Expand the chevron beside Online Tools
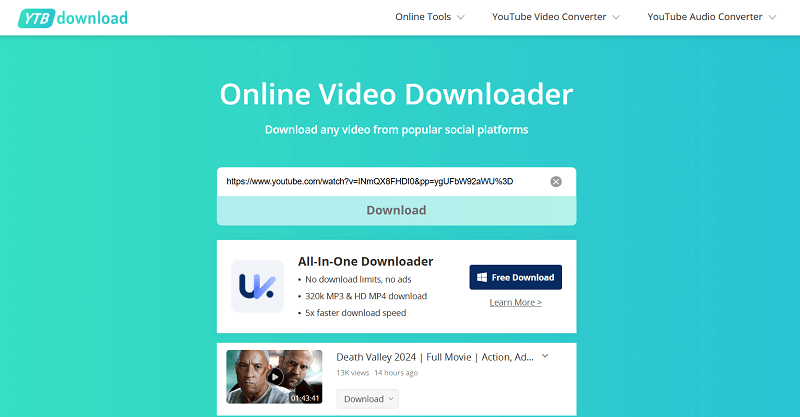 pos(461,17)
